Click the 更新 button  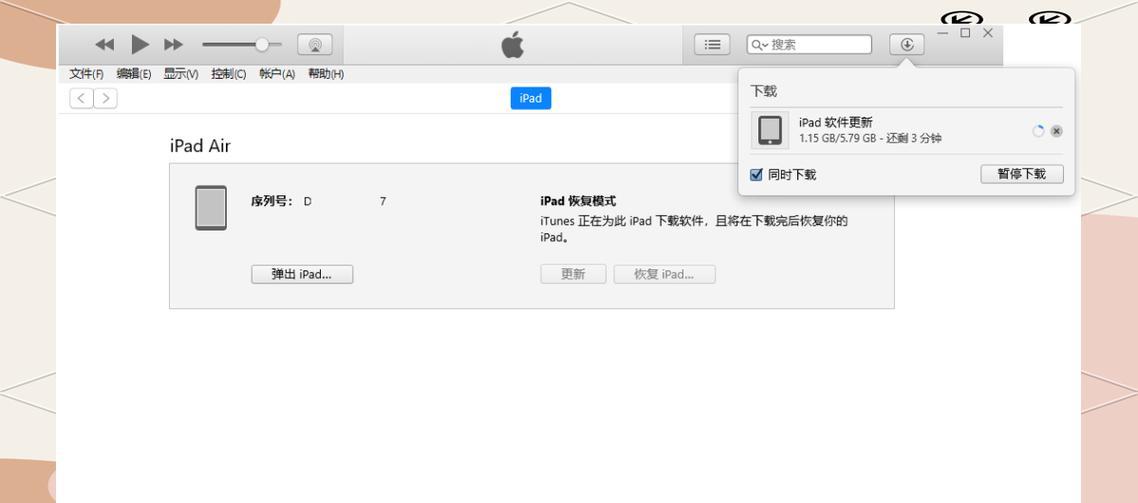tap(573, 274)
